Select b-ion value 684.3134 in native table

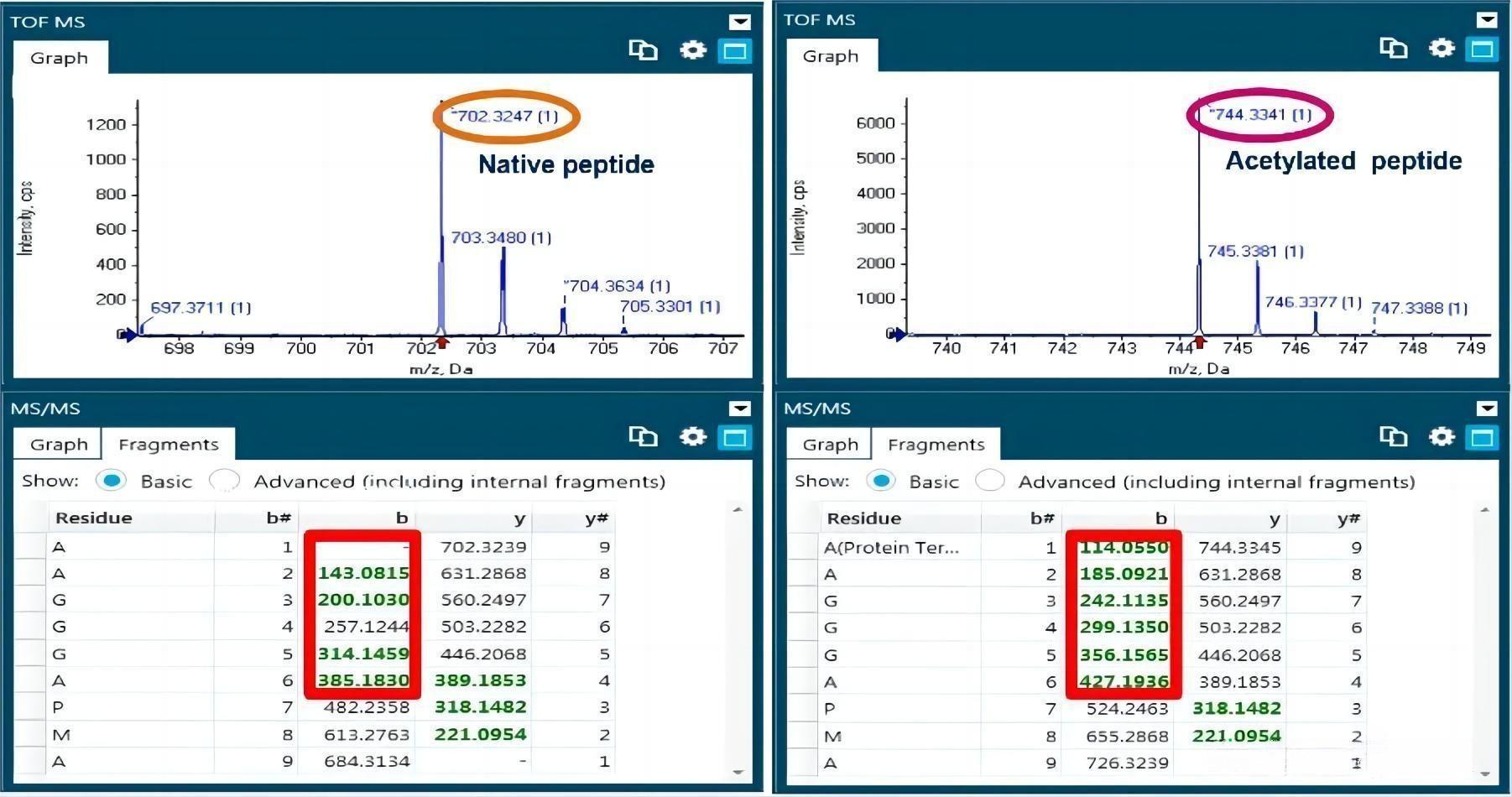367,761
